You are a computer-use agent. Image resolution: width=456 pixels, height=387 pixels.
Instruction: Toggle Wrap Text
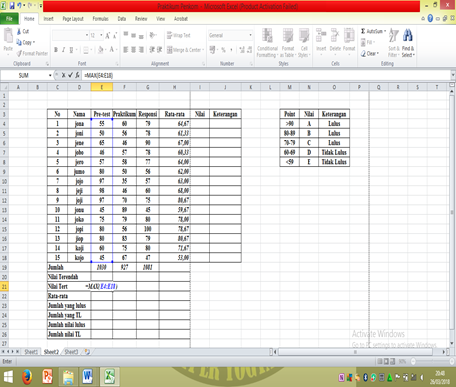[x=178, y=35]
